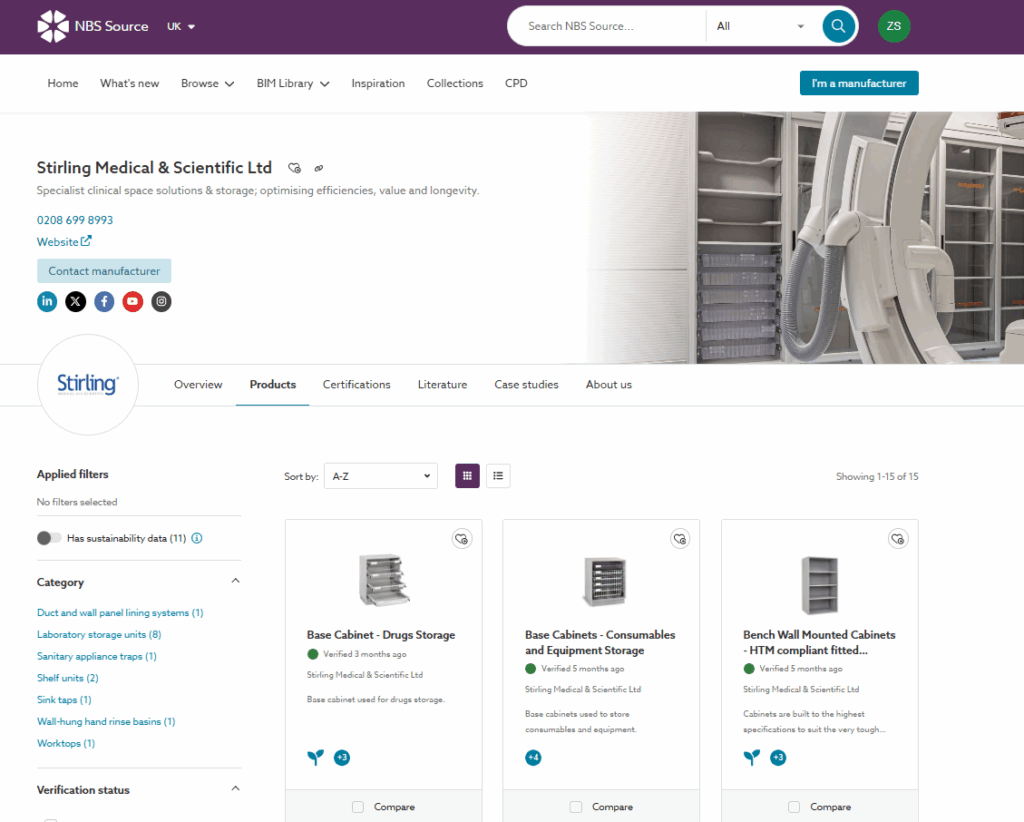Filter by Duct and wall panel lining systems
1024x822 pixels.
point(120,612)
